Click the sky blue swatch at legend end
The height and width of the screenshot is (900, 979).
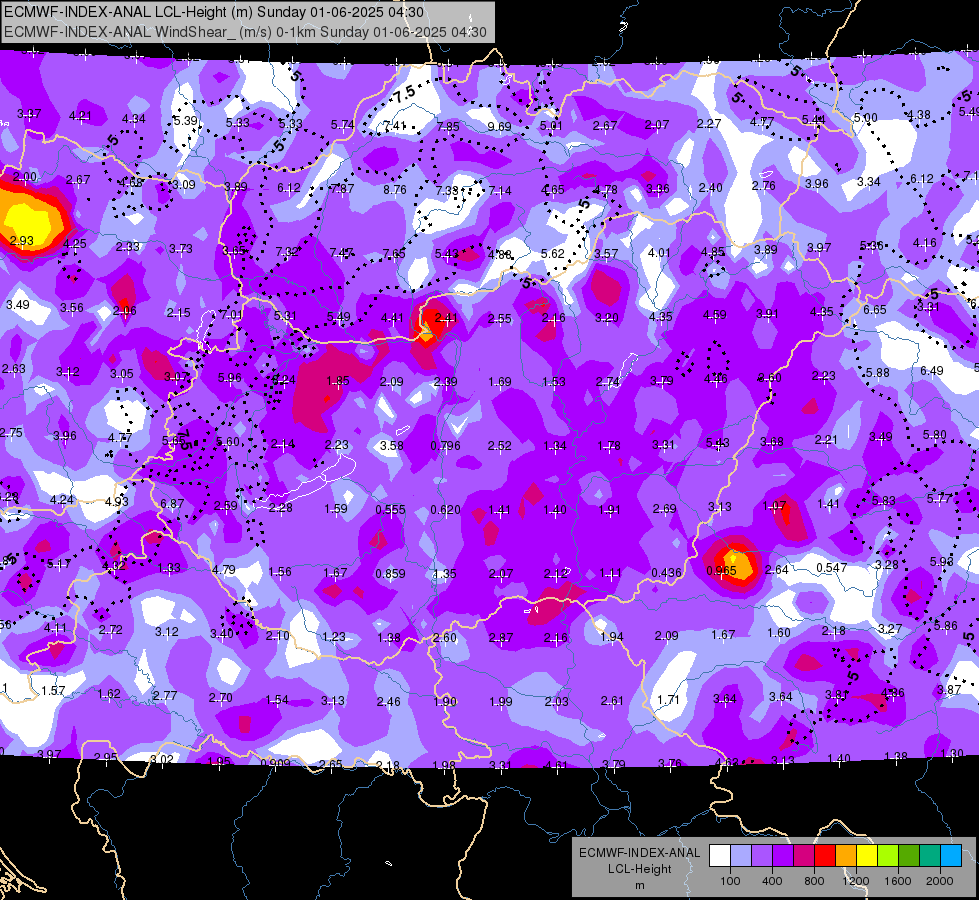coord(951,855)
